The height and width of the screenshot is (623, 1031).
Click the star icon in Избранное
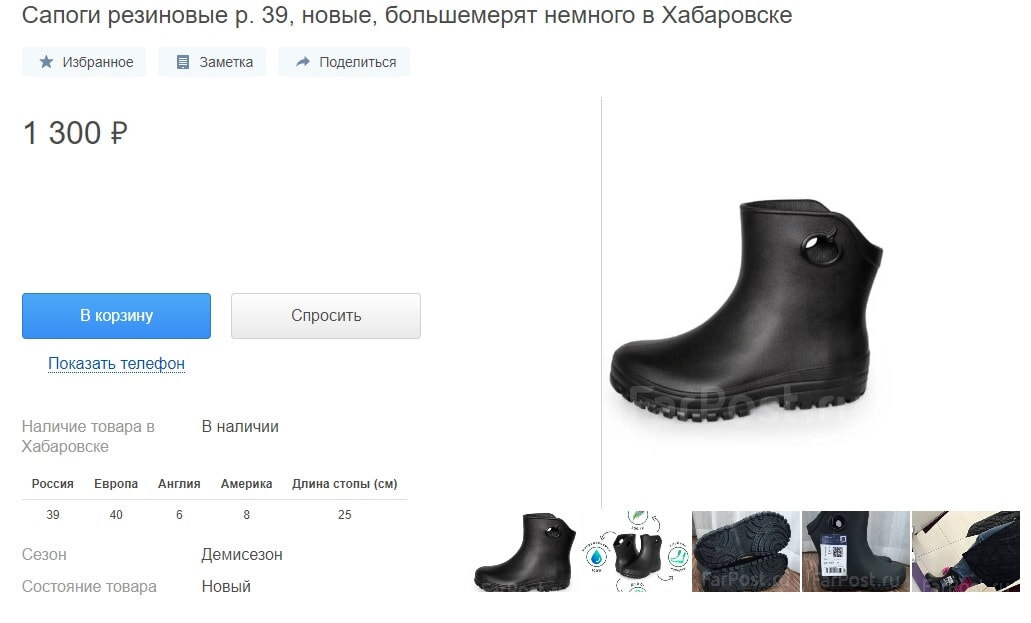point(46,62)
